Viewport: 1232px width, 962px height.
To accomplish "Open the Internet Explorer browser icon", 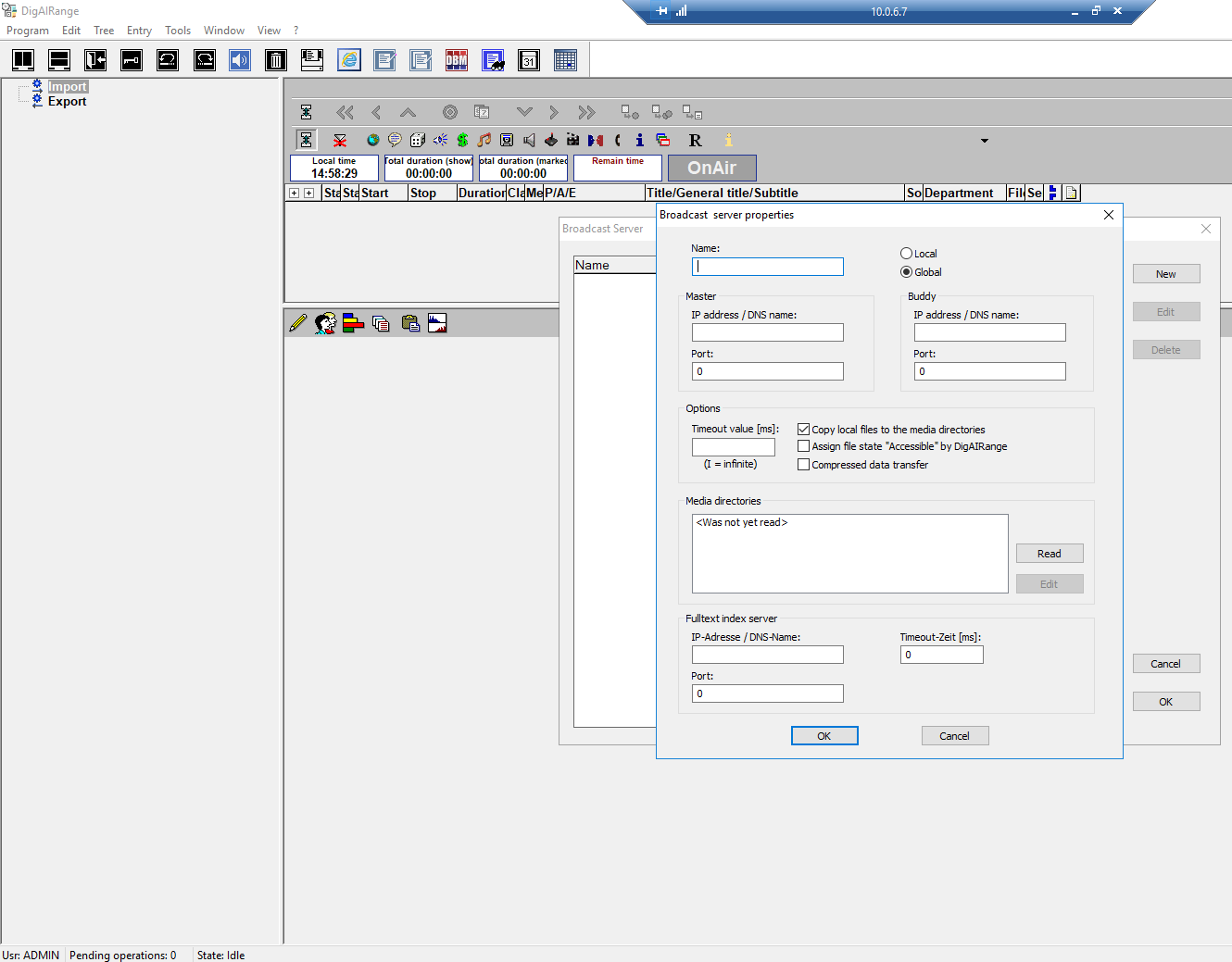I will point(349,60).
